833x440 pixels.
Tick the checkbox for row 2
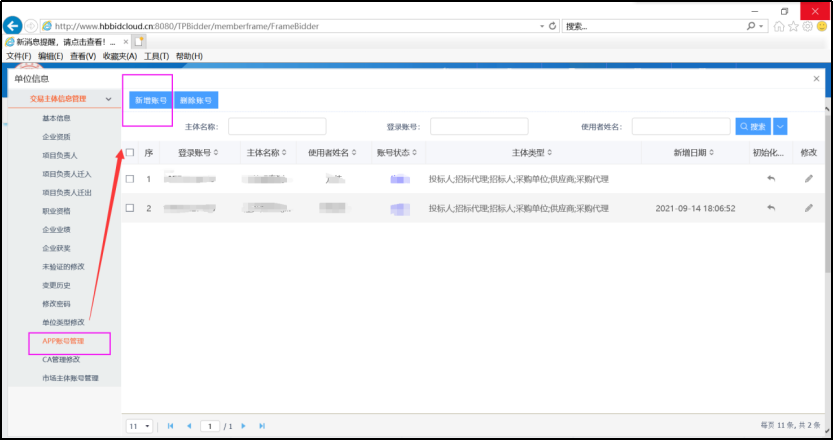tap(130, 208)
